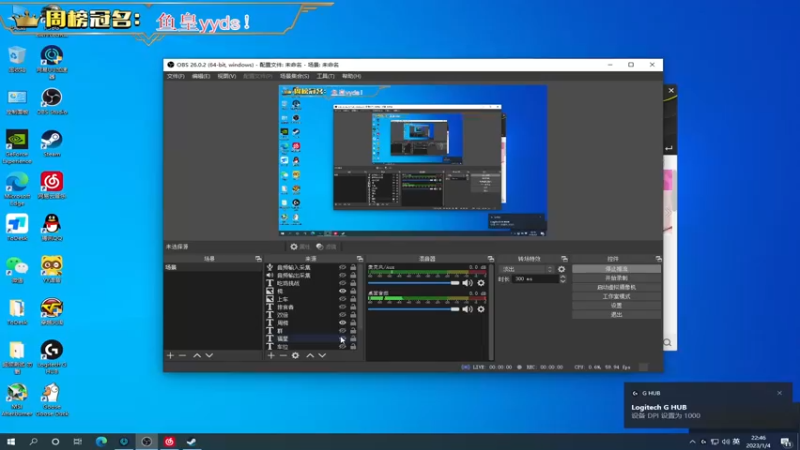
Task: Pop out the 控件 dock panel
Action: (x=659, y=259)
